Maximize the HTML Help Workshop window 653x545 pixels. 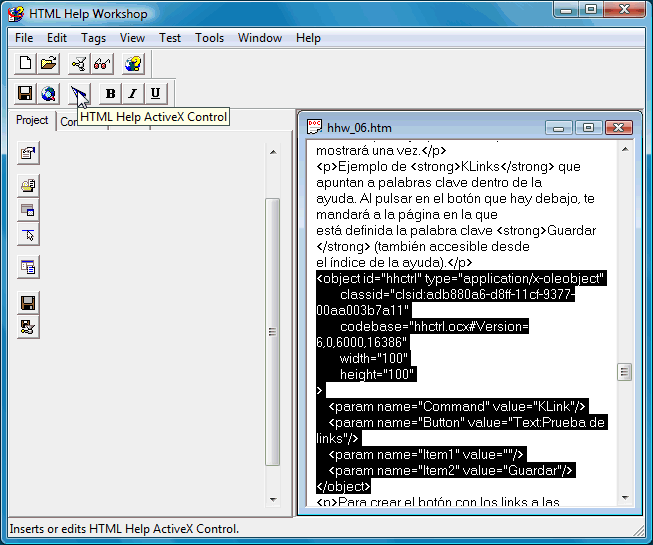[x=591, y=9]
